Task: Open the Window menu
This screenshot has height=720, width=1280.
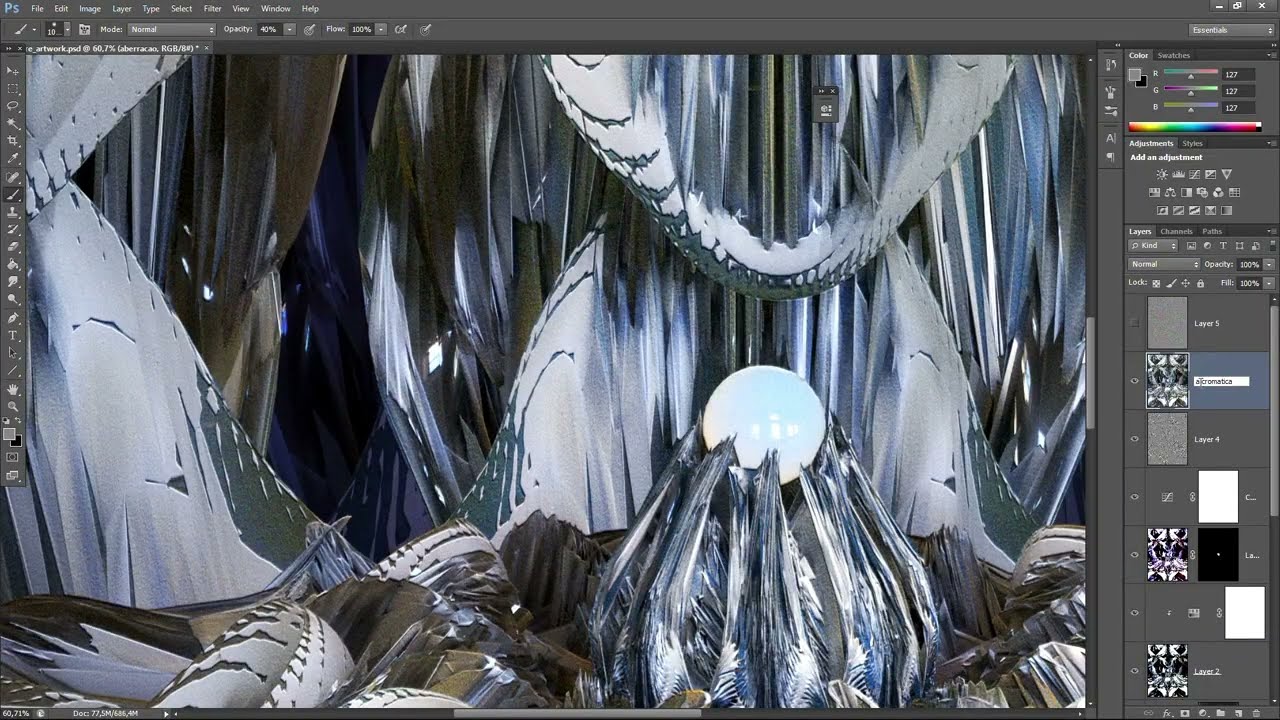Action: pos(276,8)
